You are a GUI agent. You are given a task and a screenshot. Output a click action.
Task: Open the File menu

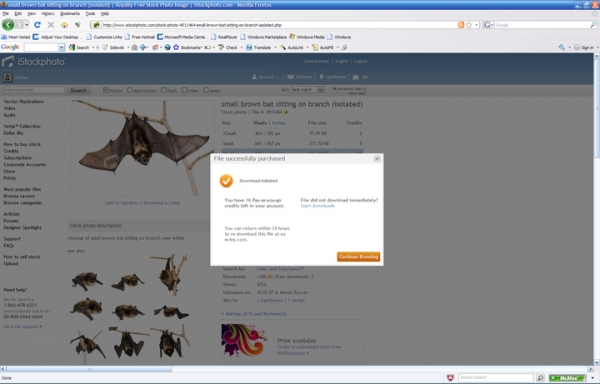point(5,14)
